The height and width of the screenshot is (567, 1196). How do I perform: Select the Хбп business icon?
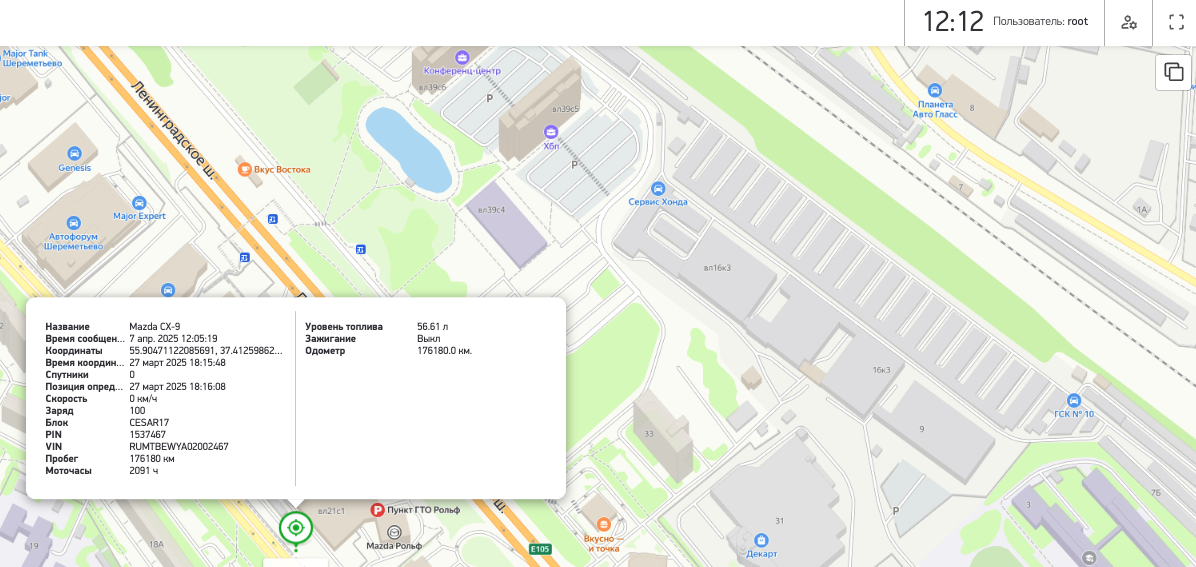551,132
